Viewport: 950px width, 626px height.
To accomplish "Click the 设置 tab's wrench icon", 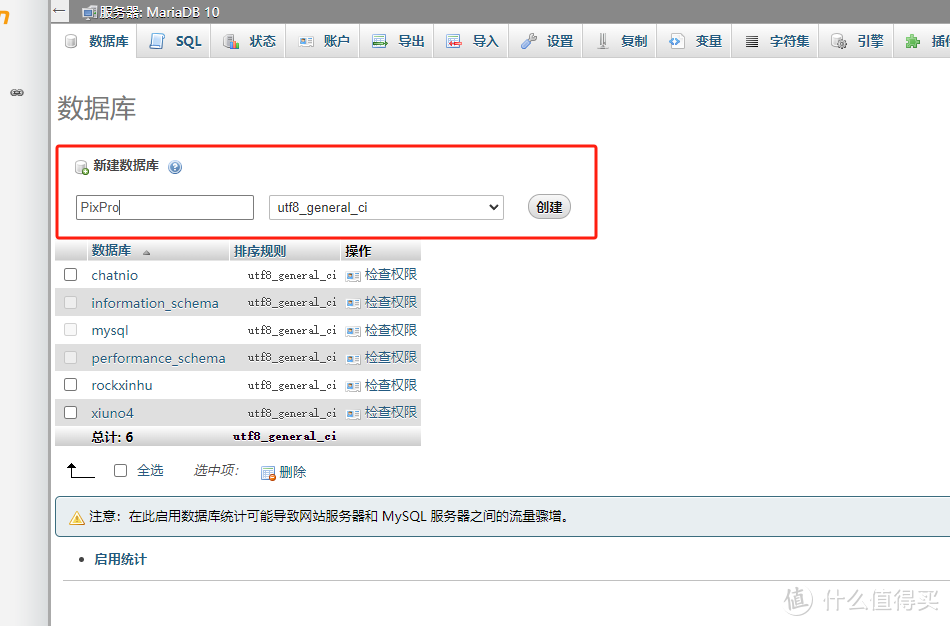I will tap(529, 41).
